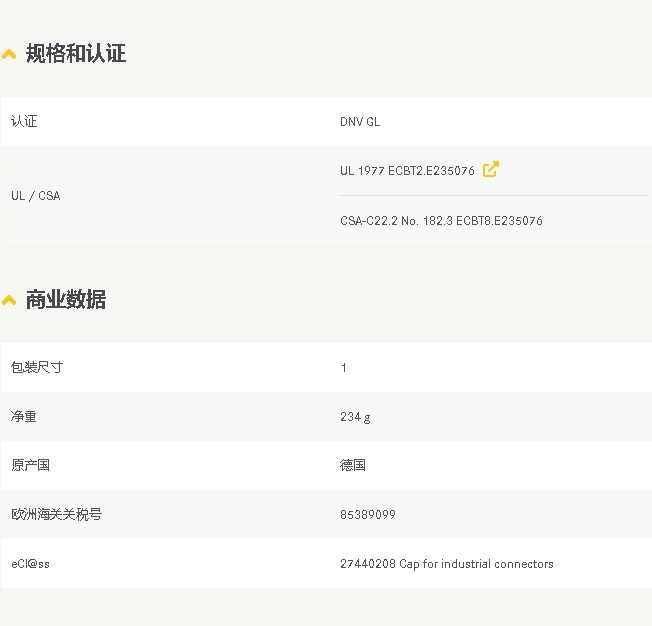Screen dimensions: 652x626
Task: Select the 27440208 Cap for industrial connectors text
Action: pos(446,564)
